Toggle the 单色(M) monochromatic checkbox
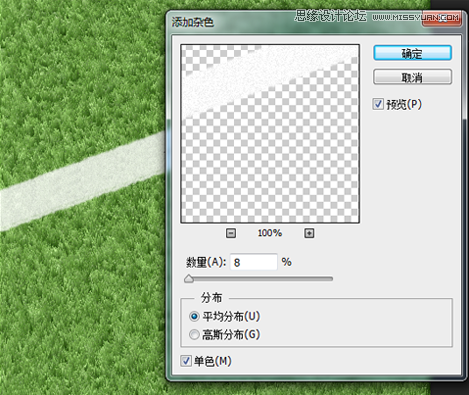 tap(186, 361)
